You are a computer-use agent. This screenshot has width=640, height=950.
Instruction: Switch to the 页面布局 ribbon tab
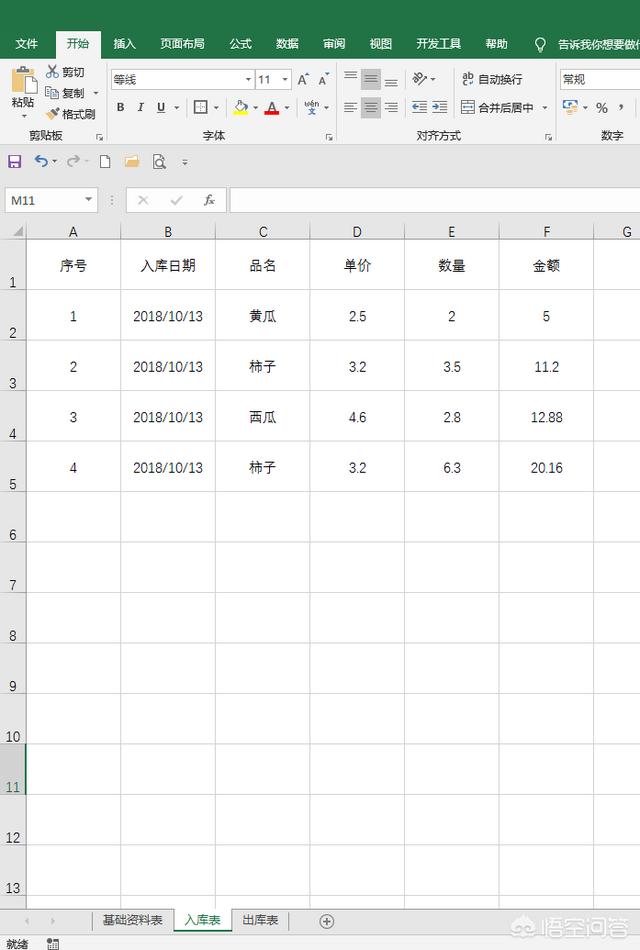(x=182, y=44)
